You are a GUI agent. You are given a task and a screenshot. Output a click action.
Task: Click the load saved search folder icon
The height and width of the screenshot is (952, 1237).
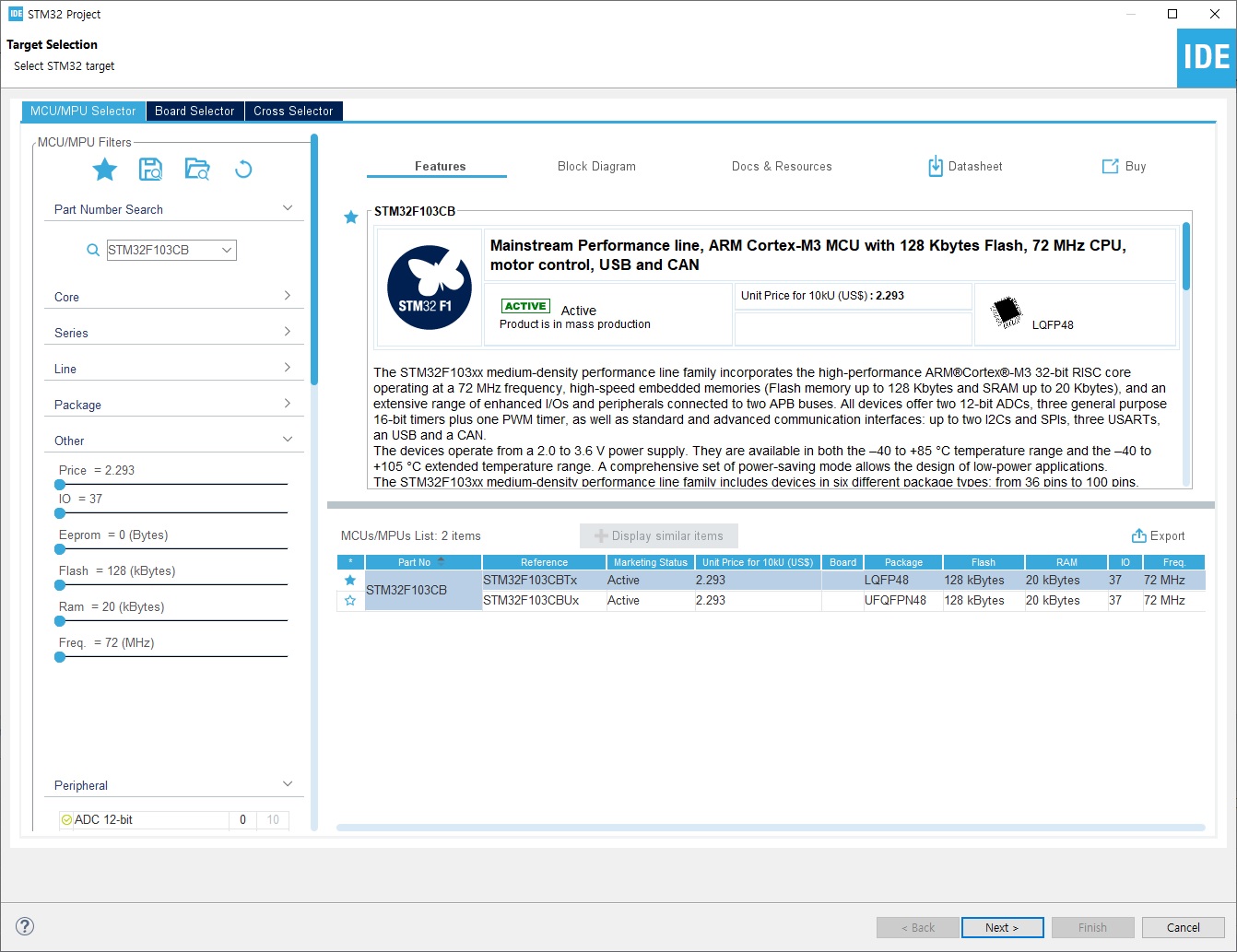tap(197, 170)
